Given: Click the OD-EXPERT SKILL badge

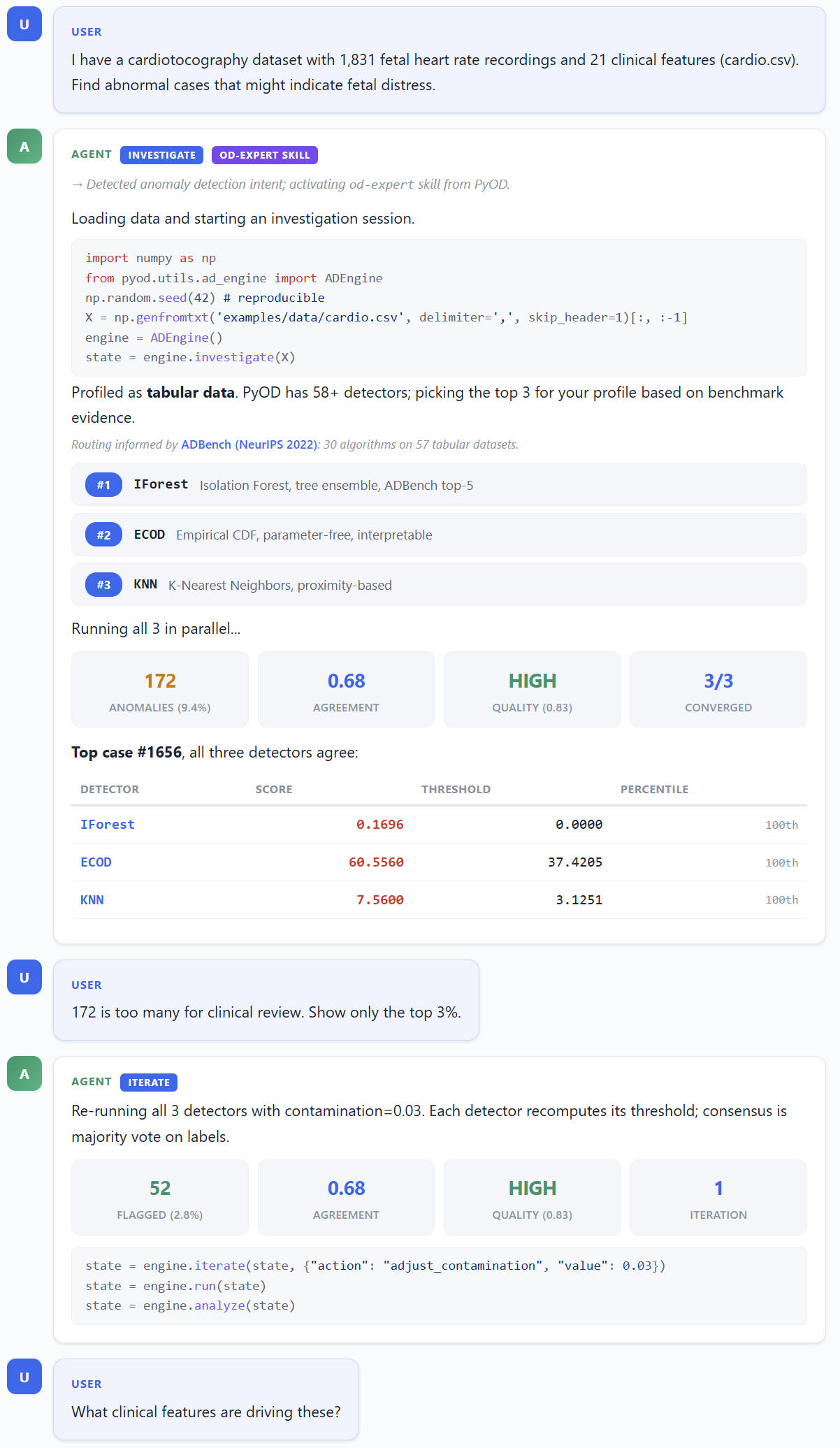Looking at the screenshot, I should point(264,155).
